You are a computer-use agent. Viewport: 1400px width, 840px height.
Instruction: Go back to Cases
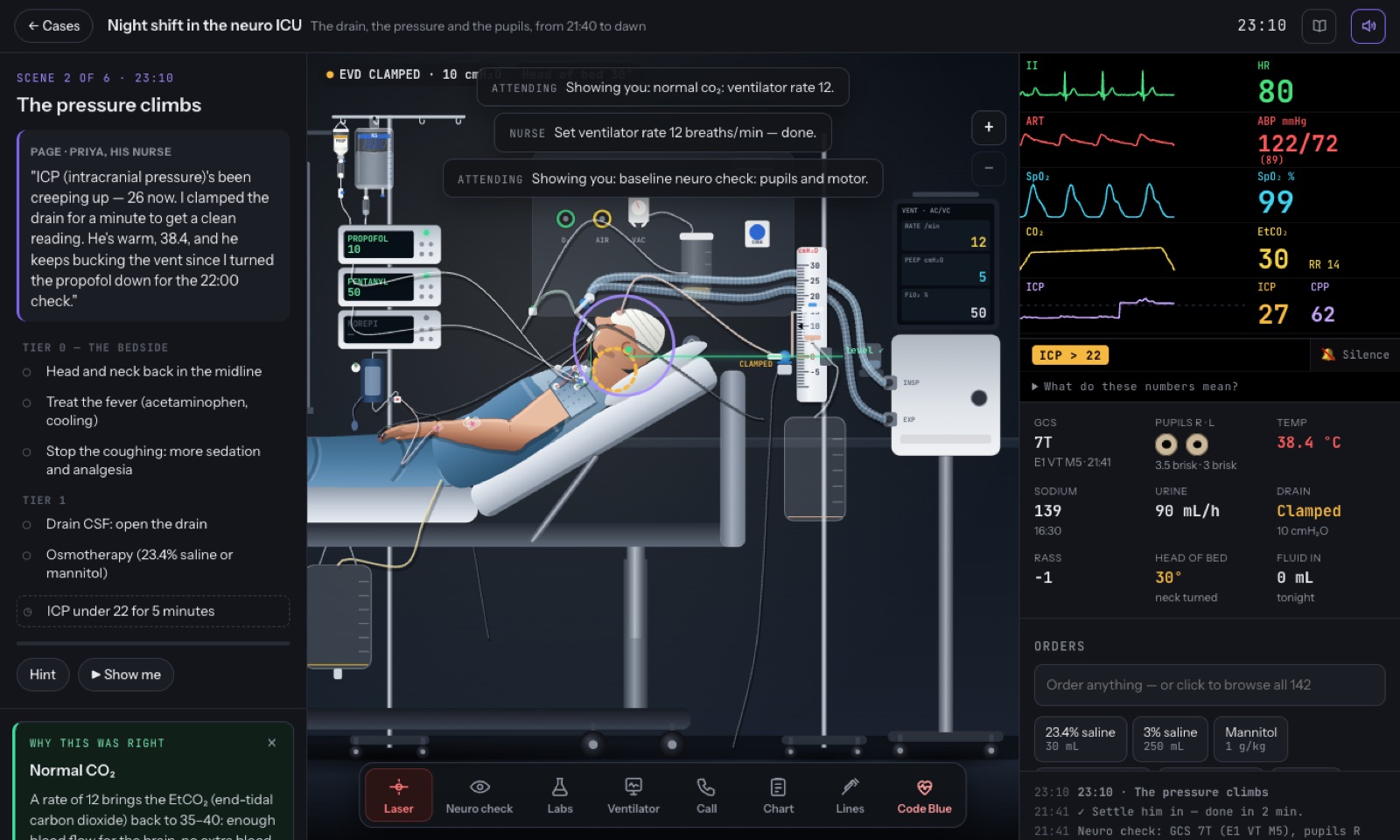click(x=54, y=26)
